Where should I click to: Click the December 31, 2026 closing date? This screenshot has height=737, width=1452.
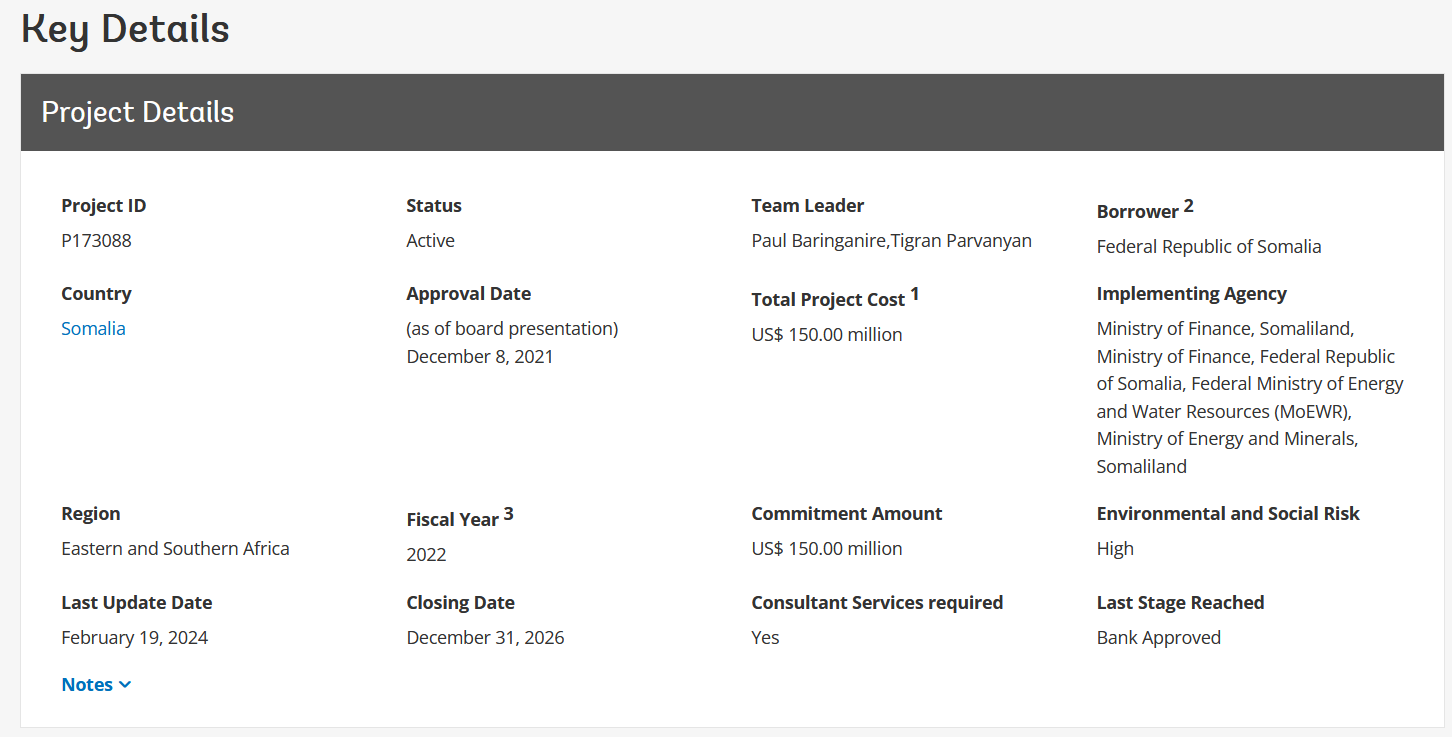[485, 638]
